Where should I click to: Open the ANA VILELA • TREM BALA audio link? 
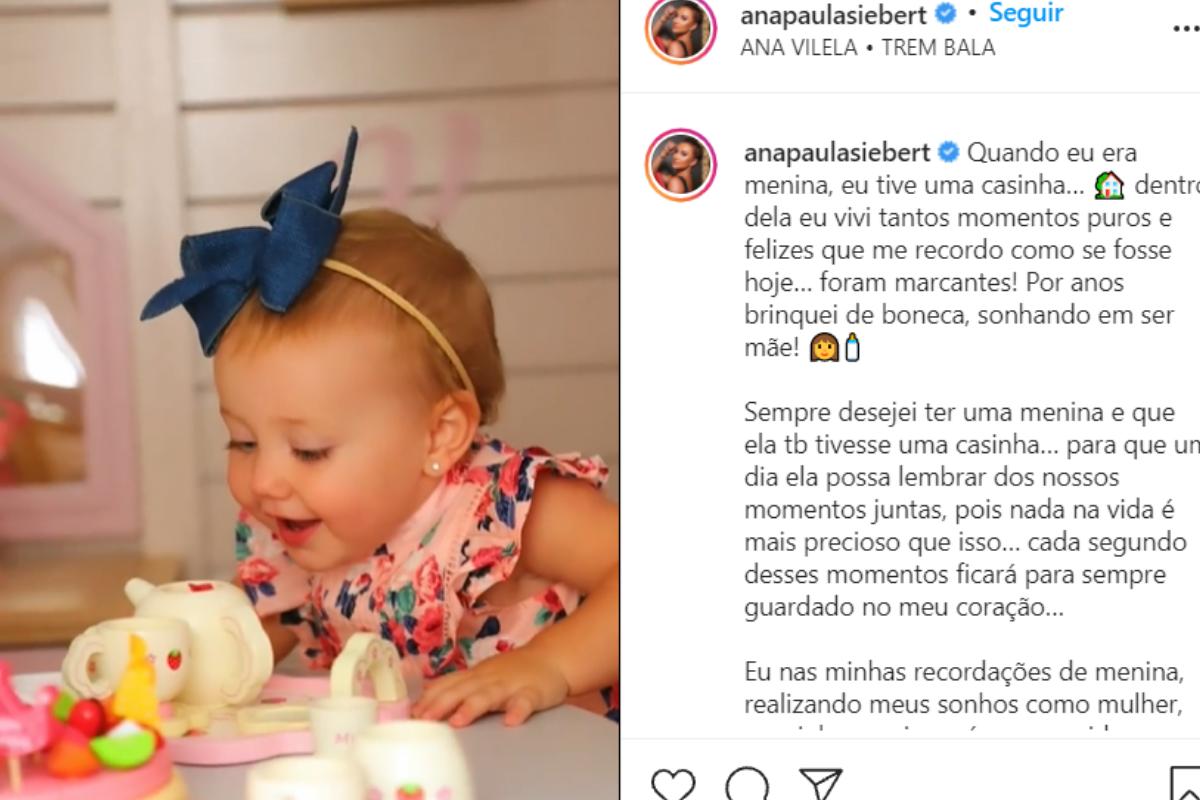point(868,47)
